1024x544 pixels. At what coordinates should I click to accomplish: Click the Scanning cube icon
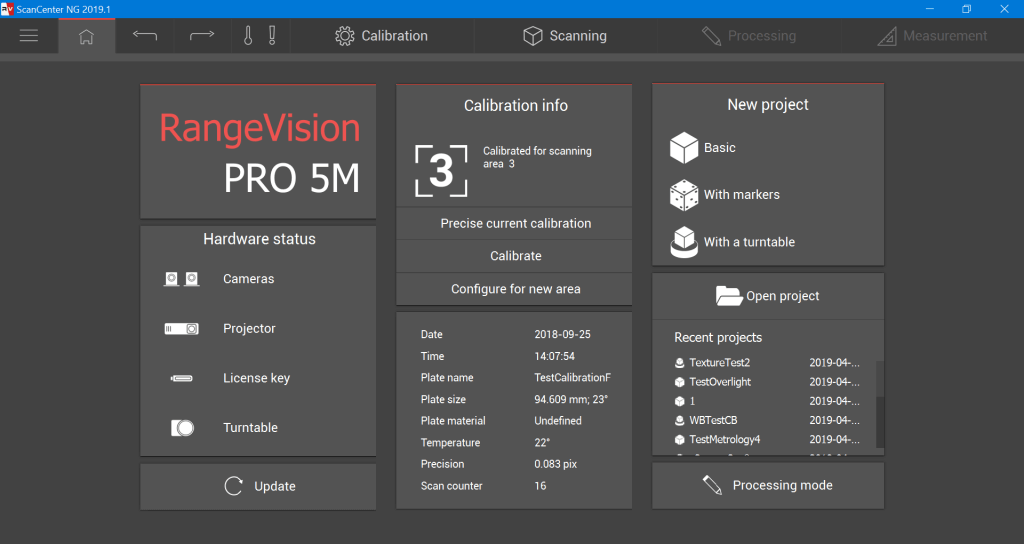533,36
